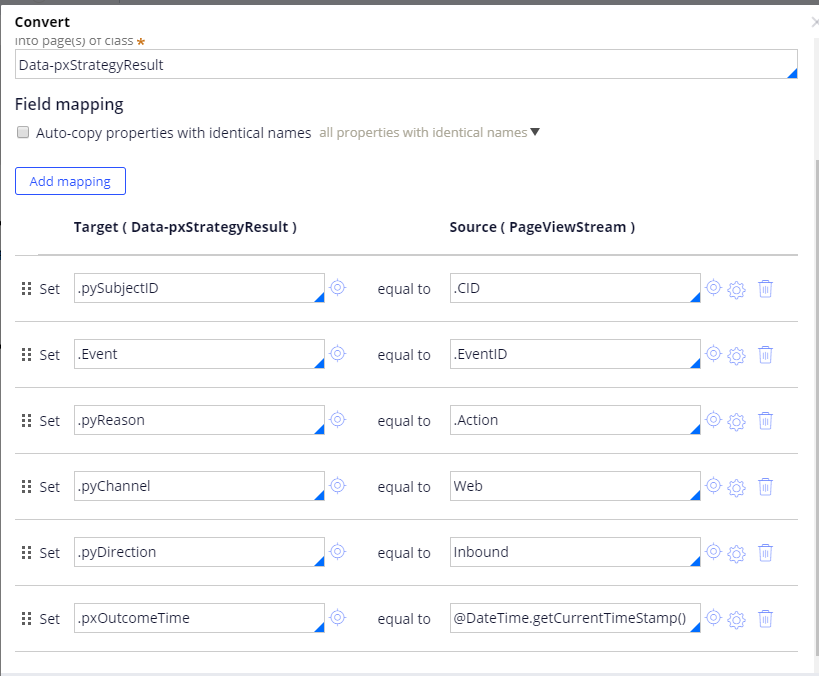819x676 pixels.
Task: Click the Add mapping button
Action: [70, 181]
